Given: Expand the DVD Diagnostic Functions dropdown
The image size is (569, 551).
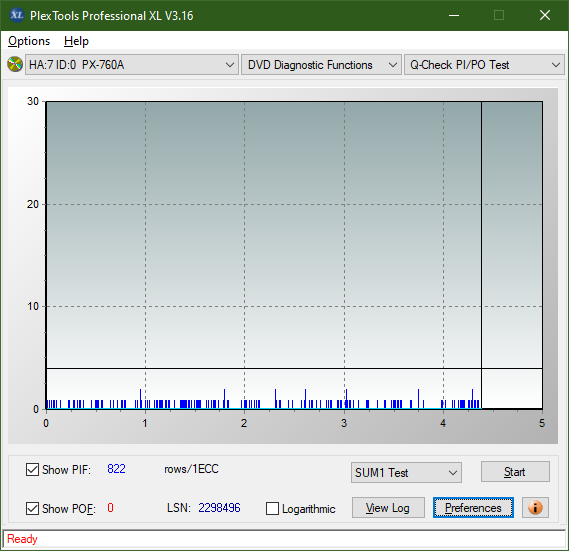Looking at the screenshot, I should [x=321, y=65].
